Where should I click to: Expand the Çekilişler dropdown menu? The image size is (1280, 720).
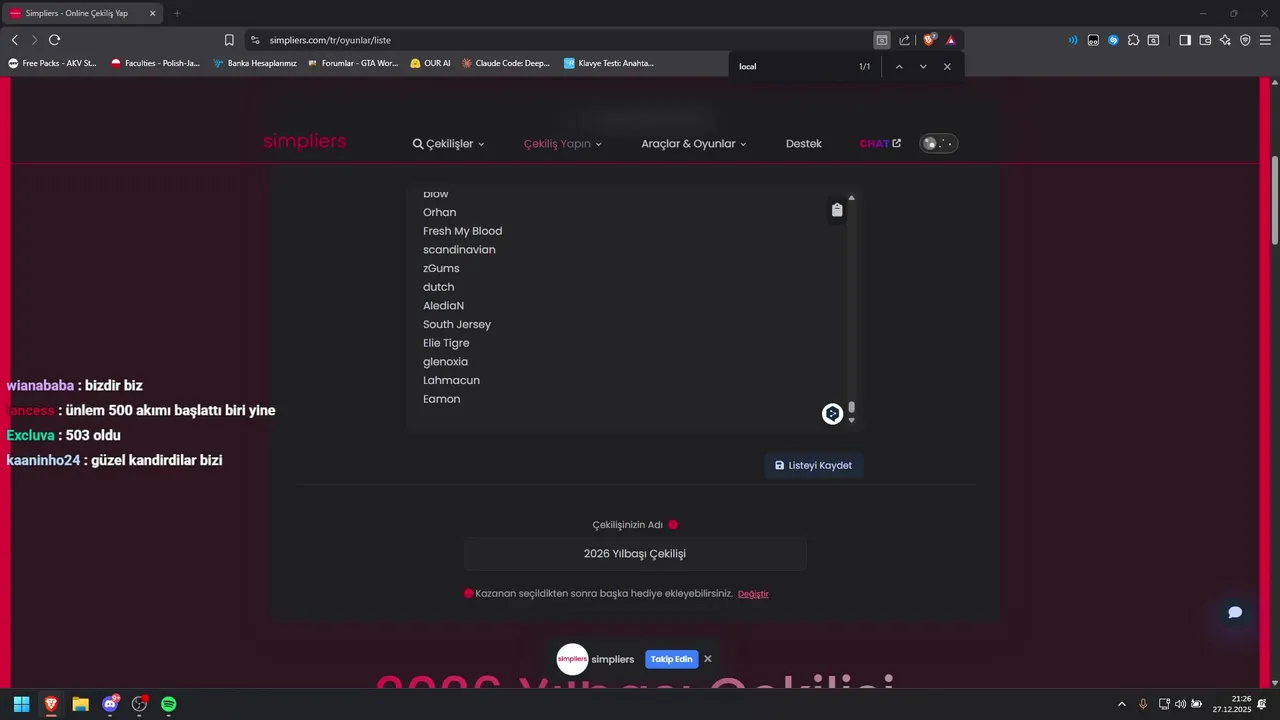pyautogui.click(x=448, y=144)
